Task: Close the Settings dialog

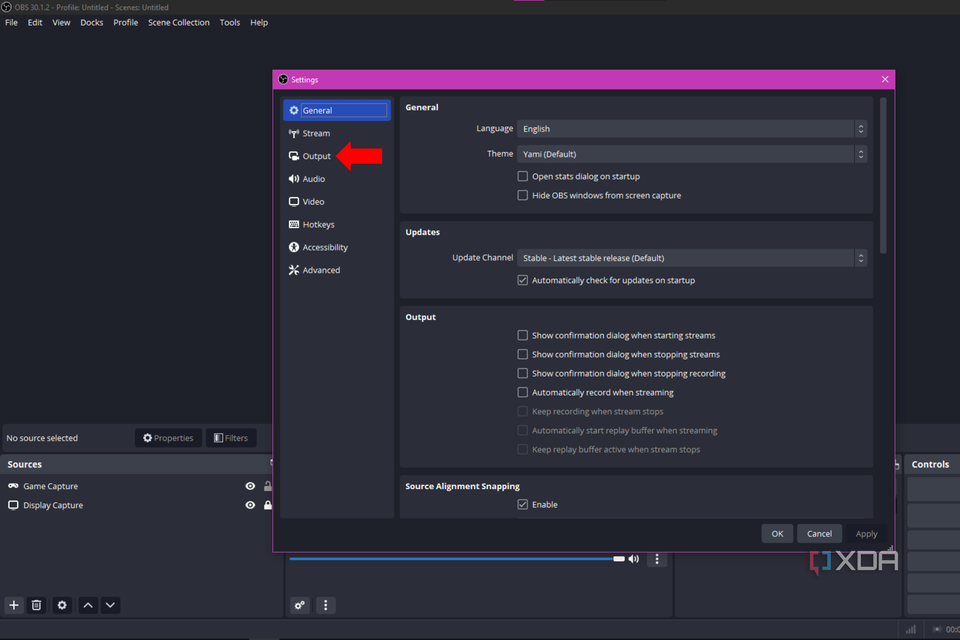Action: 885,79
